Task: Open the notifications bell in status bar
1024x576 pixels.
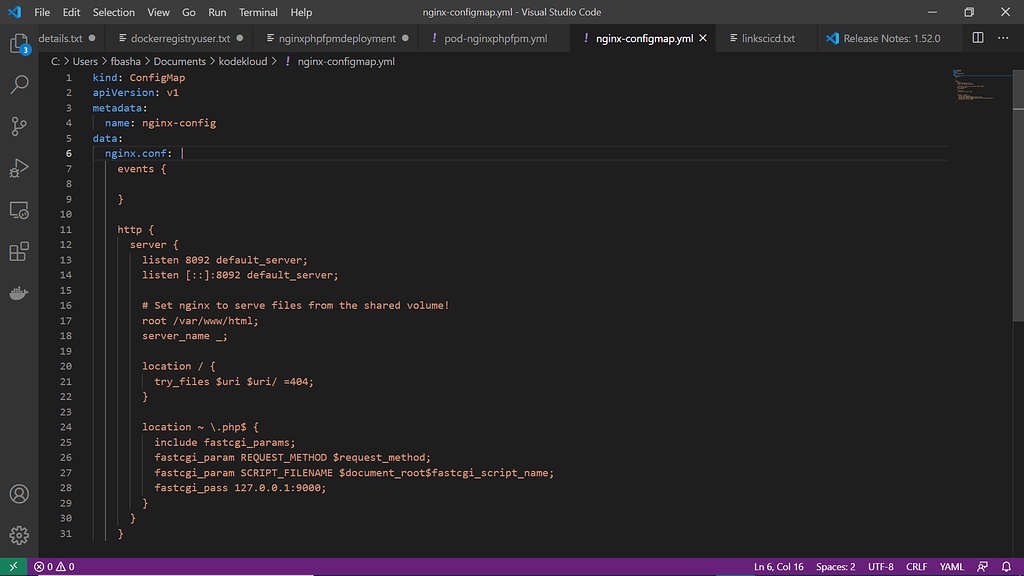Action: click(1007, 567)
